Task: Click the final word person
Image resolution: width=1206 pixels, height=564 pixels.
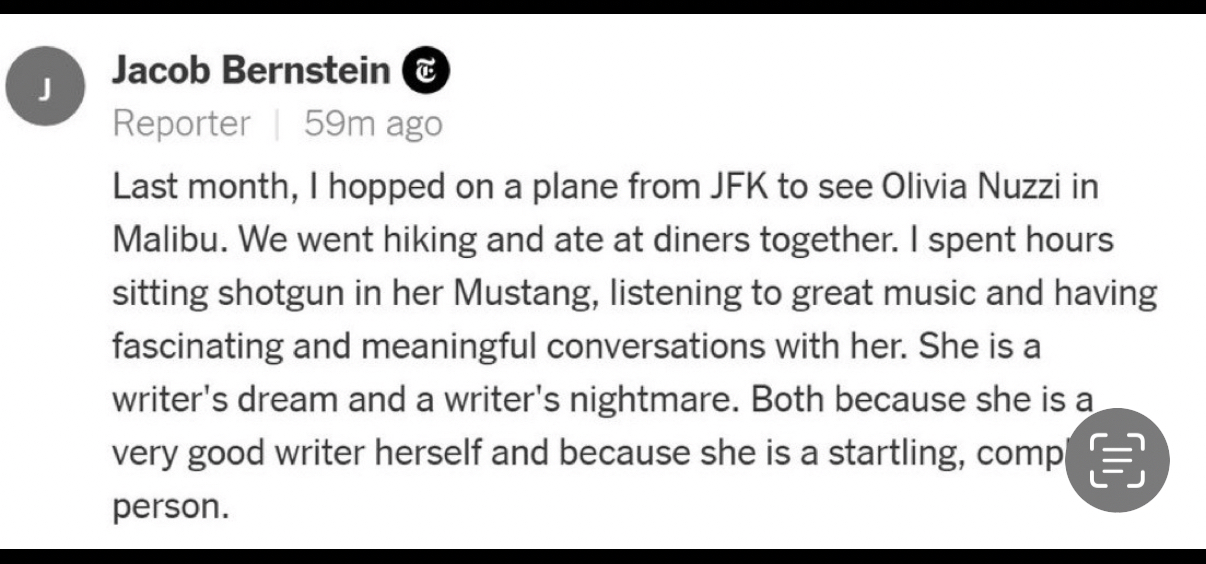Action: click(170, 507)
